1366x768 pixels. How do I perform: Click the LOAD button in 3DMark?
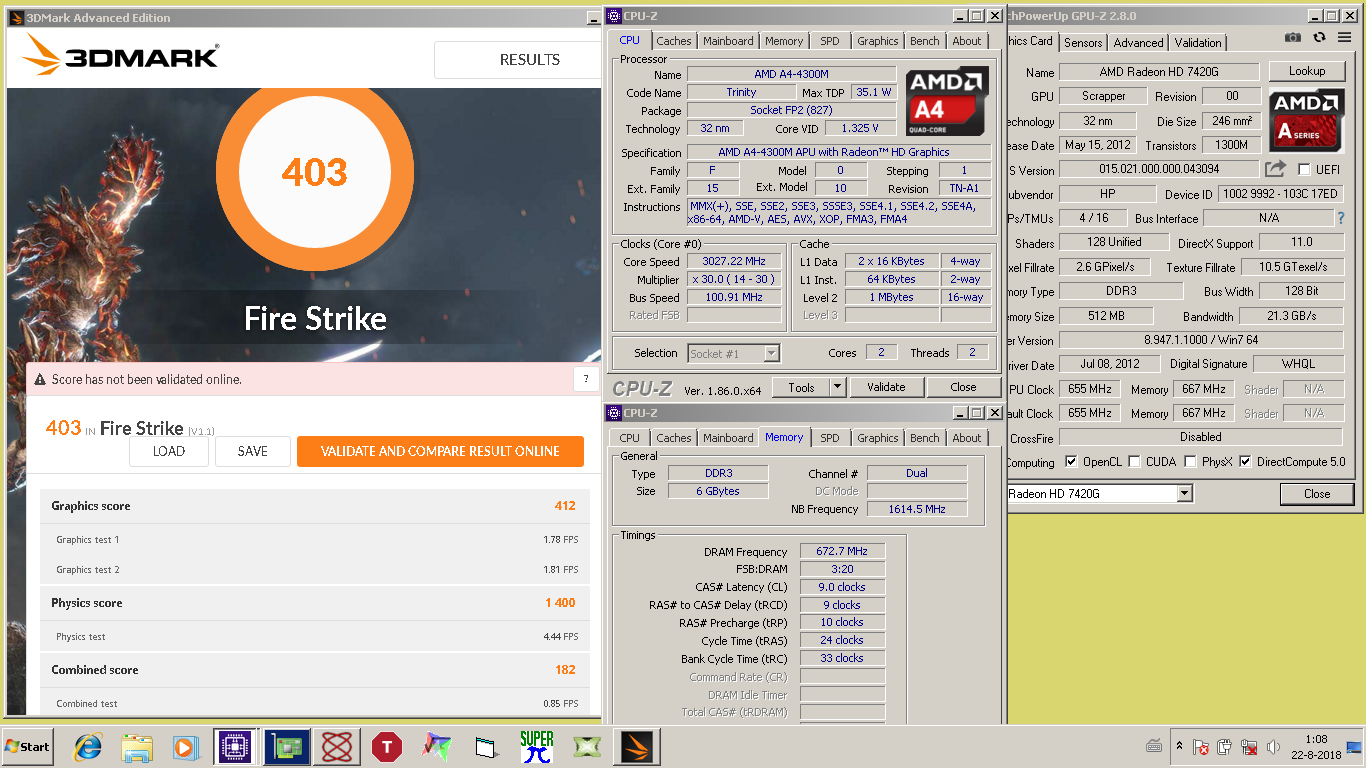click(169, 451)
